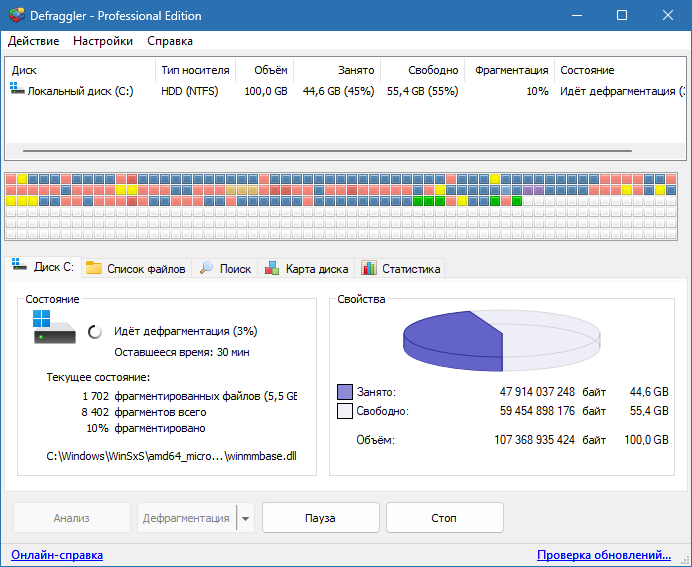This screenshot has height=567, width=692.
Task: Click the HDD (NTFS) cell
Action: tap(190, 91)
